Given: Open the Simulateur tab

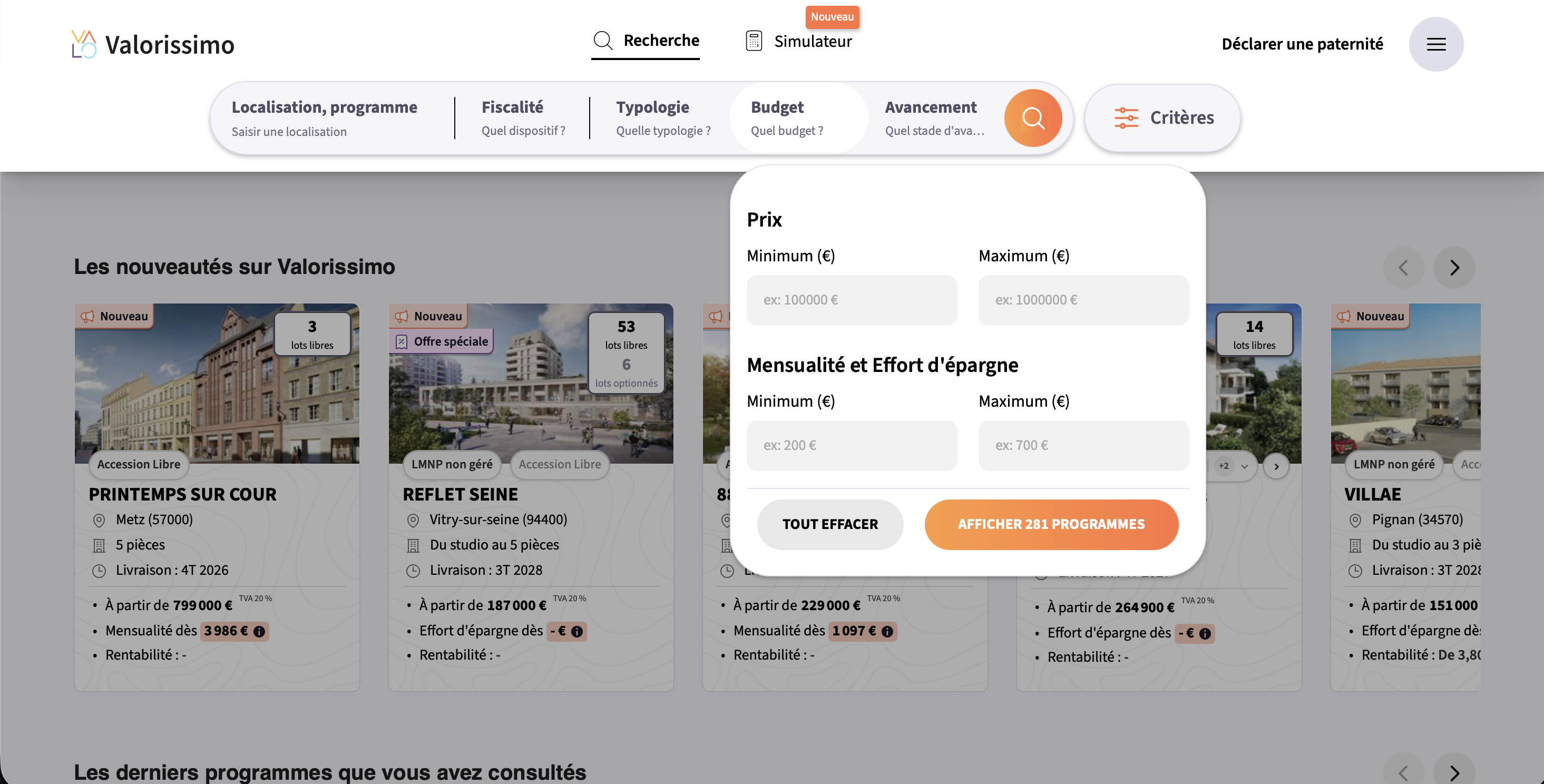Looking at the screenshot, I should (812, 41).
